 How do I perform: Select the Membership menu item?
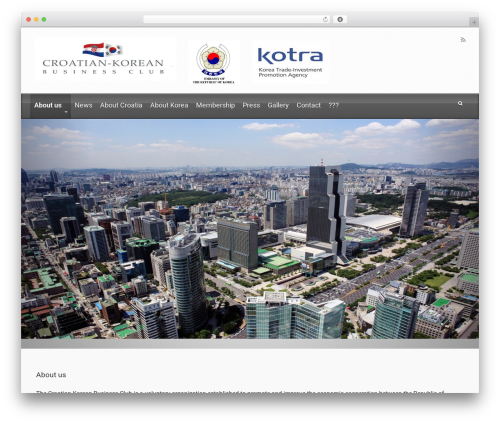215,105
